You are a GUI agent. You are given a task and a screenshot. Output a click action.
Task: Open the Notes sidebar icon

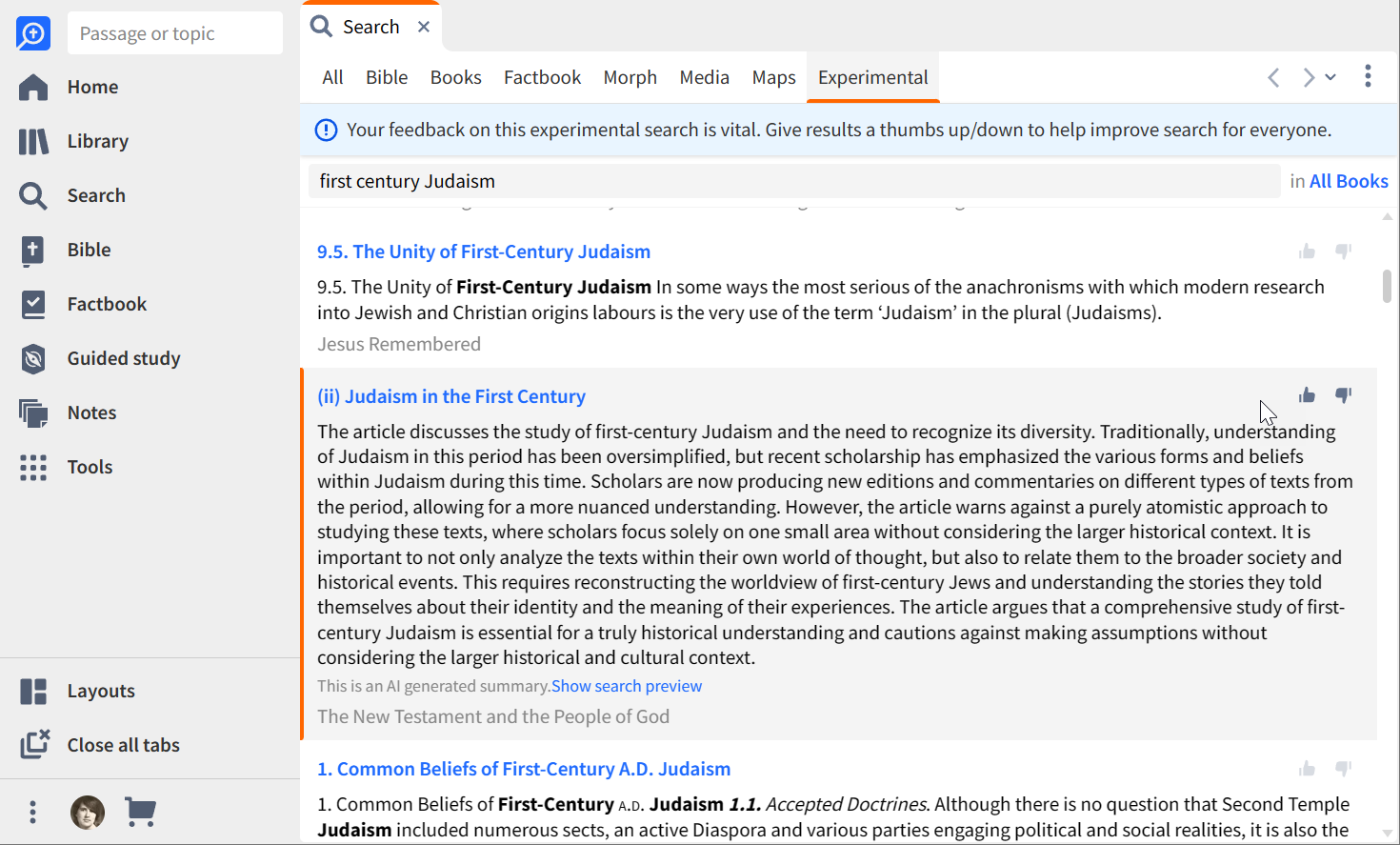[x=33, y=412]
